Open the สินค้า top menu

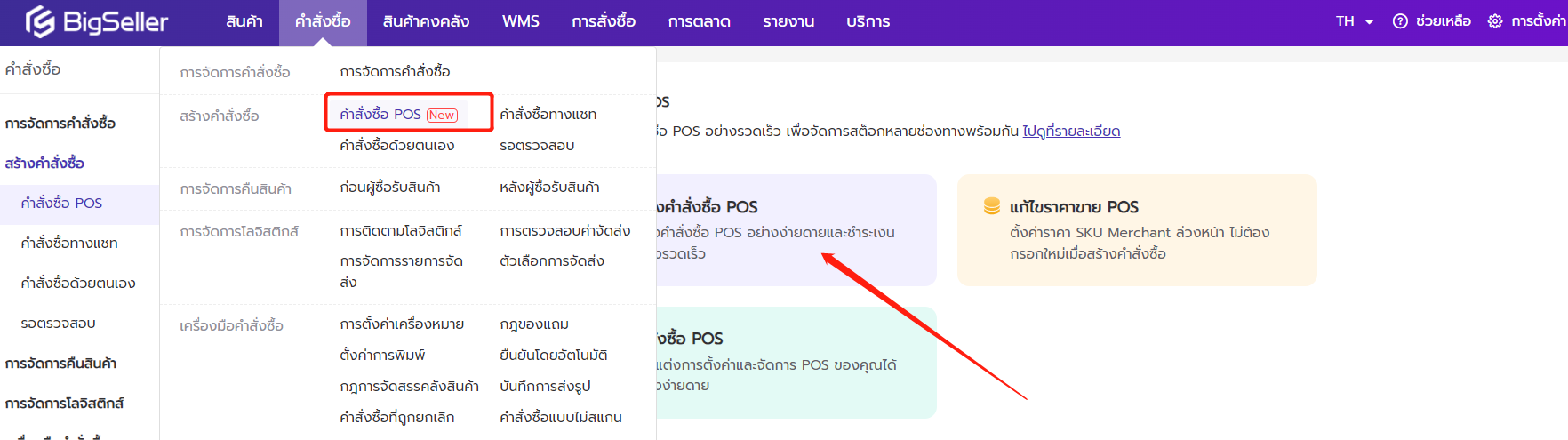tap(244, 21)
